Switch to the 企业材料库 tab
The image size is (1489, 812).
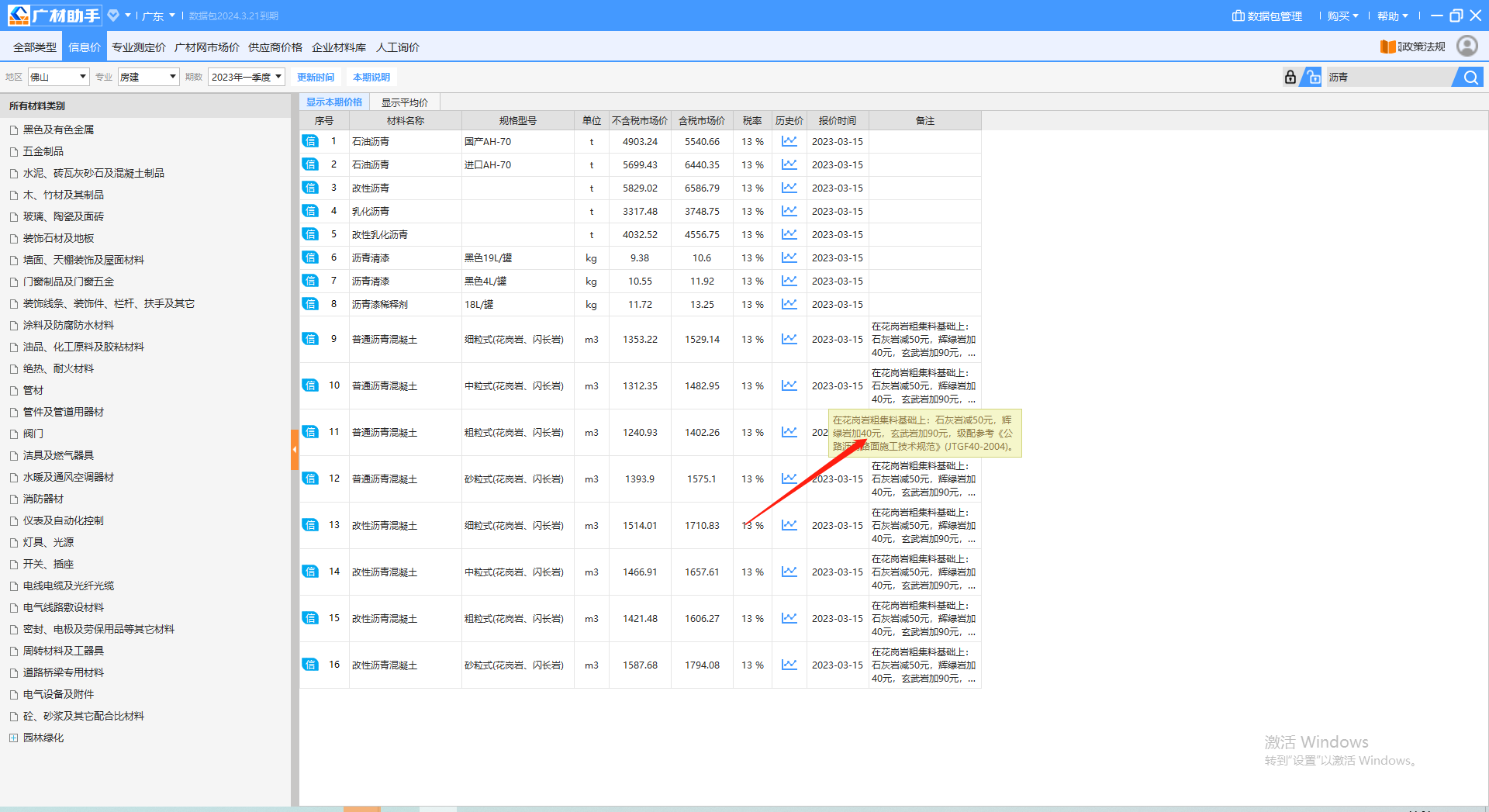pyautogui.click(x=339, y=47)
